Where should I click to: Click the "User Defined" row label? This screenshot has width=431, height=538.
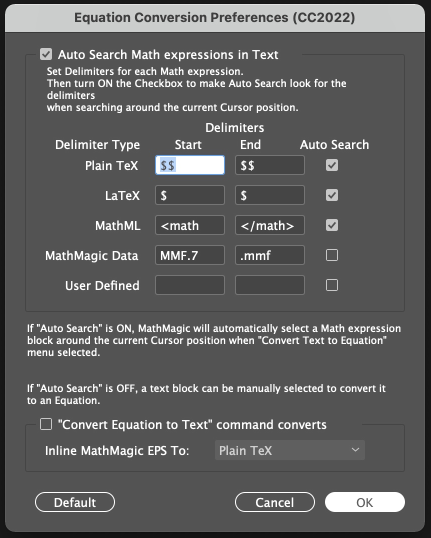102,285
